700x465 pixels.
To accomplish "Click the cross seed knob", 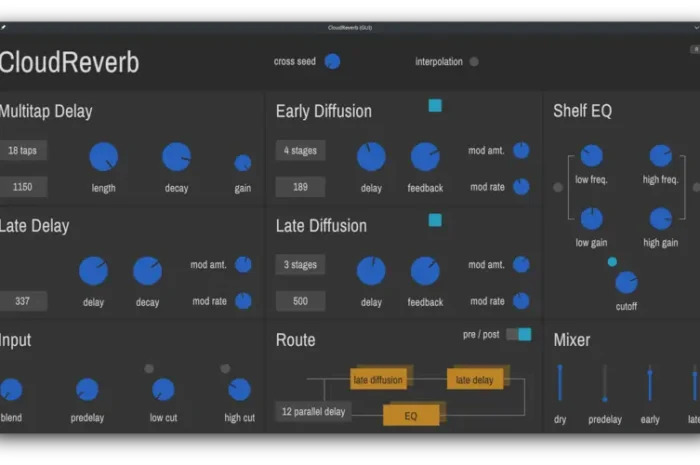I will coord(332,61).
